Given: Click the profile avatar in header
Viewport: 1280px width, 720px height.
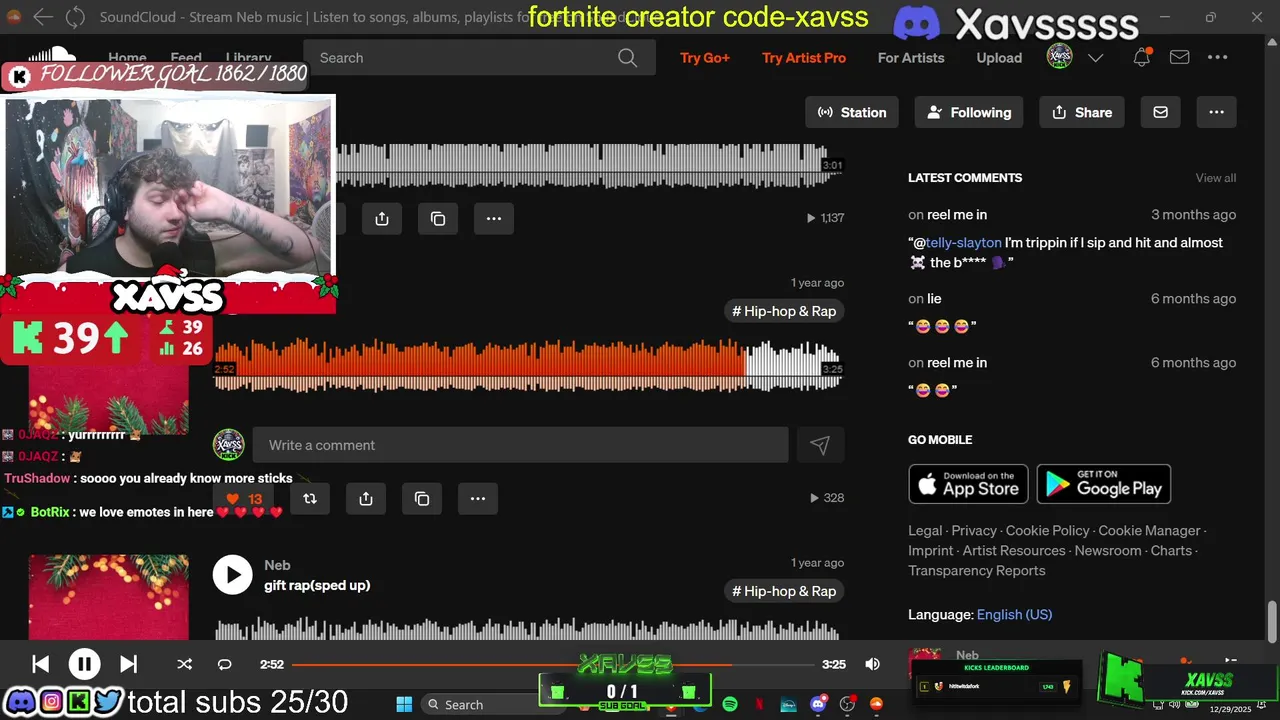Looking at the screenshot, I should click(x=1060, y=57).
